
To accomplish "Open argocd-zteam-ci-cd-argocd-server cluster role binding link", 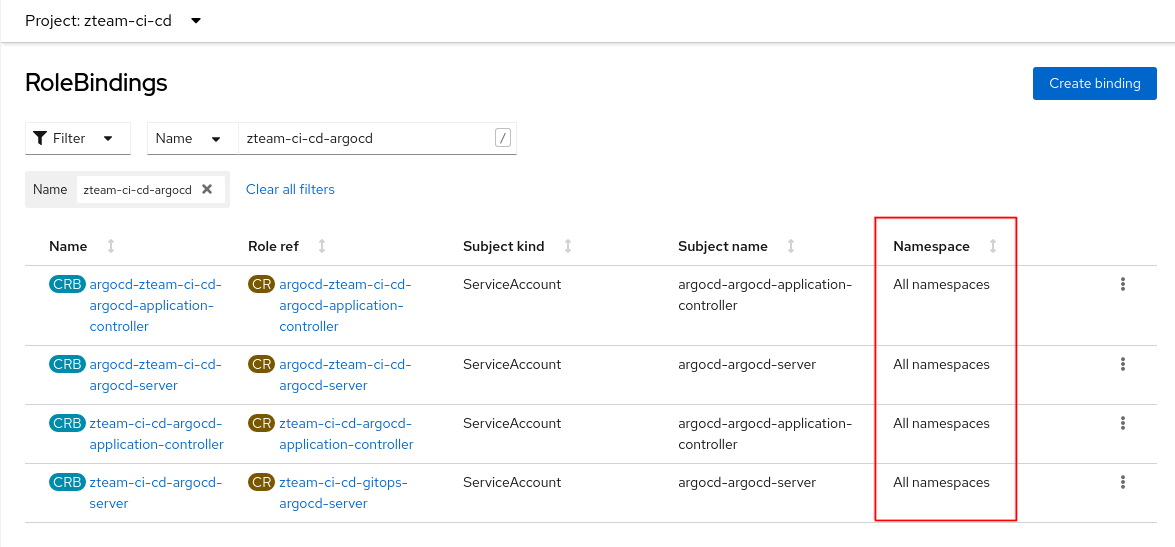I will (x=155, y=375).
